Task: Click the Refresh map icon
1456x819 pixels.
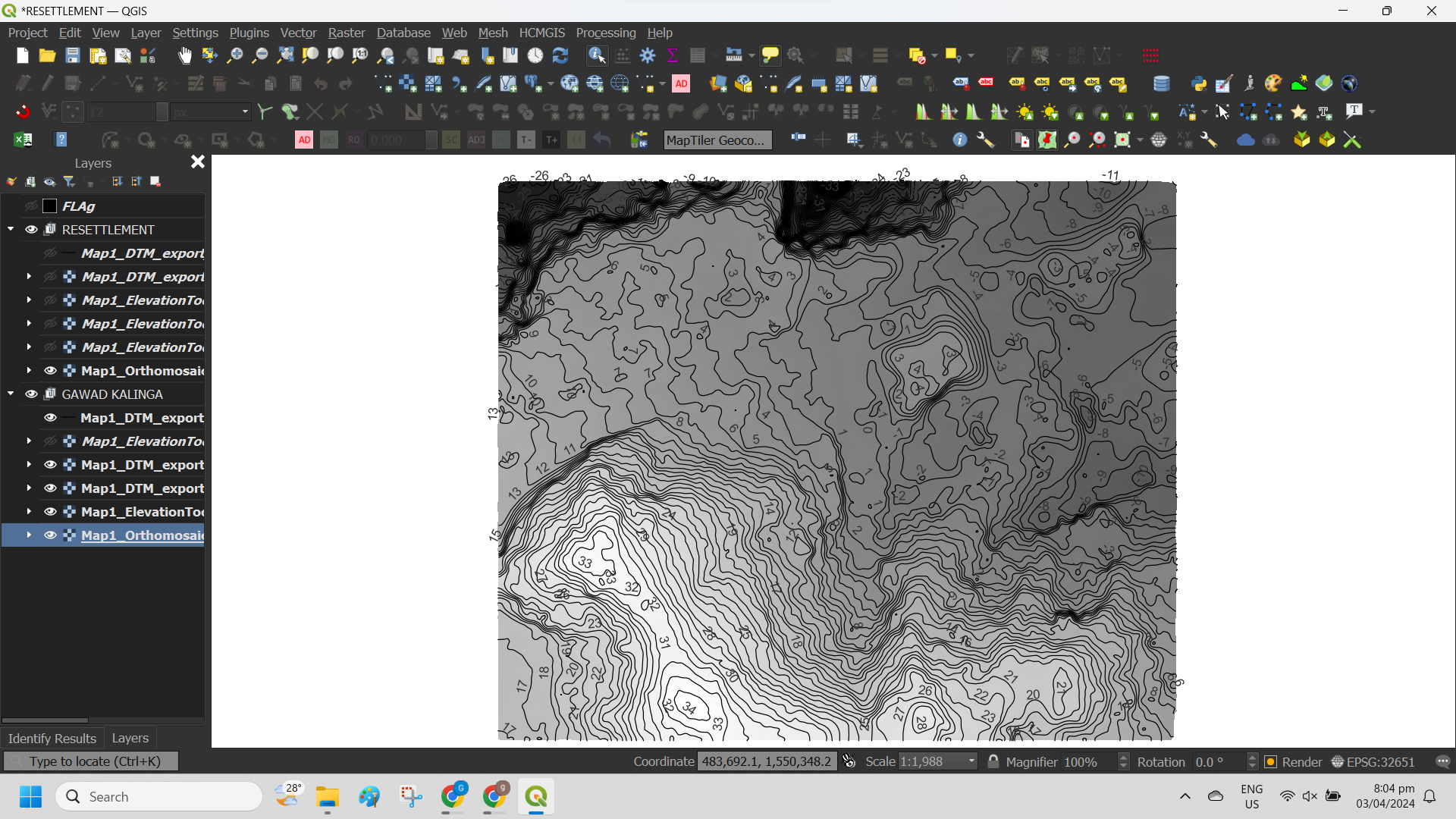Action: tap(560, 55)
